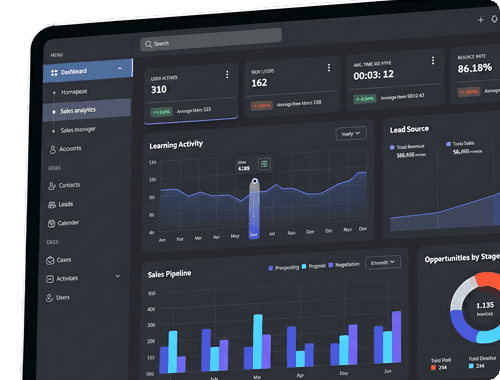Viewport: 500px width, 380px height.
Task: Open three-dot menu on User Actives card
Action: (227, 74)
